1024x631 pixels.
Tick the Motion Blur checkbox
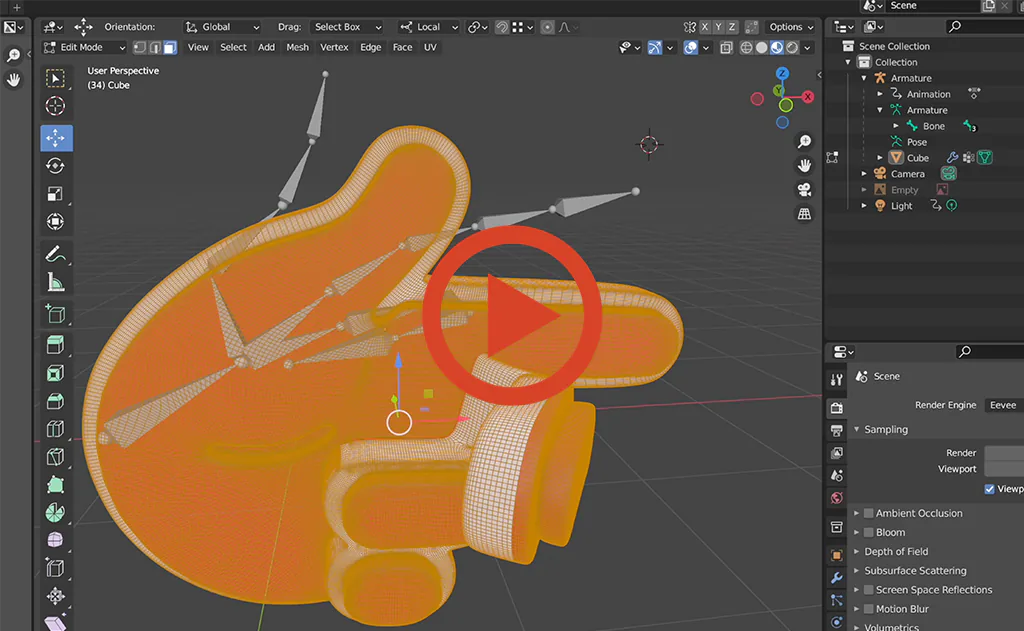point(869,609)
